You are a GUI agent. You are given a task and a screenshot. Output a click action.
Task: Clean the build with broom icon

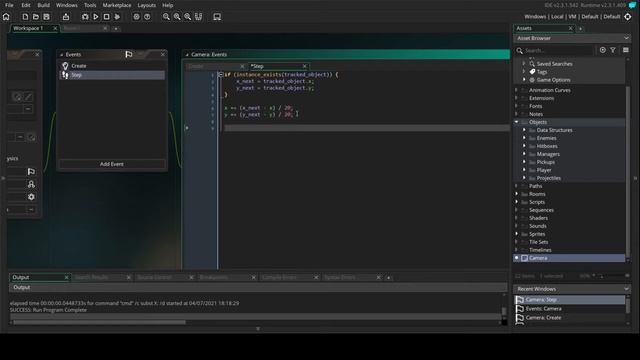117,17
